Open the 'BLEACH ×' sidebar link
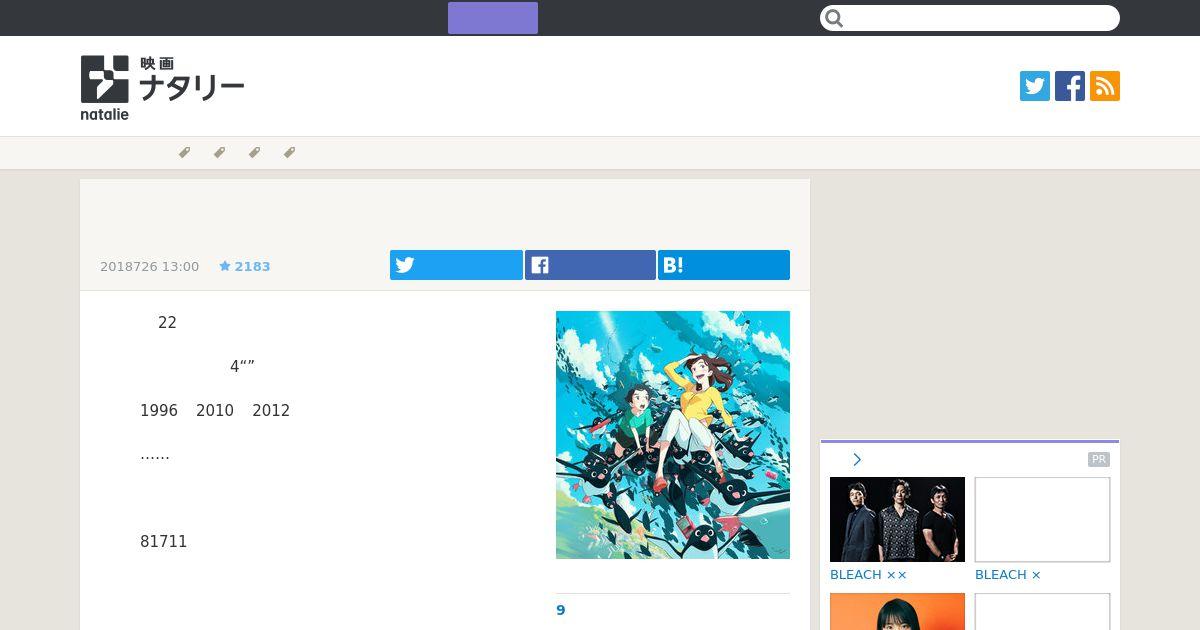This screenshot has height=630, width=1200. (1008, 575)
